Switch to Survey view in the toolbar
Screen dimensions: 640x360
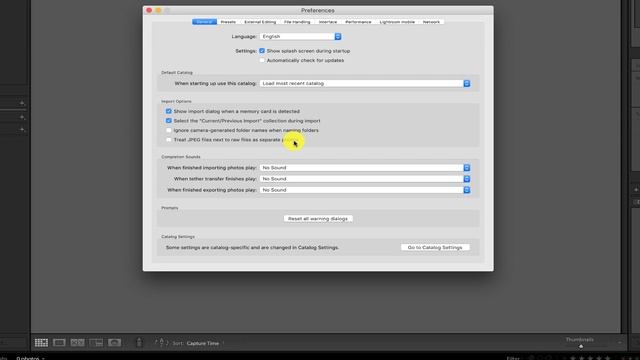pyautogui.click(x=96, y=342)
